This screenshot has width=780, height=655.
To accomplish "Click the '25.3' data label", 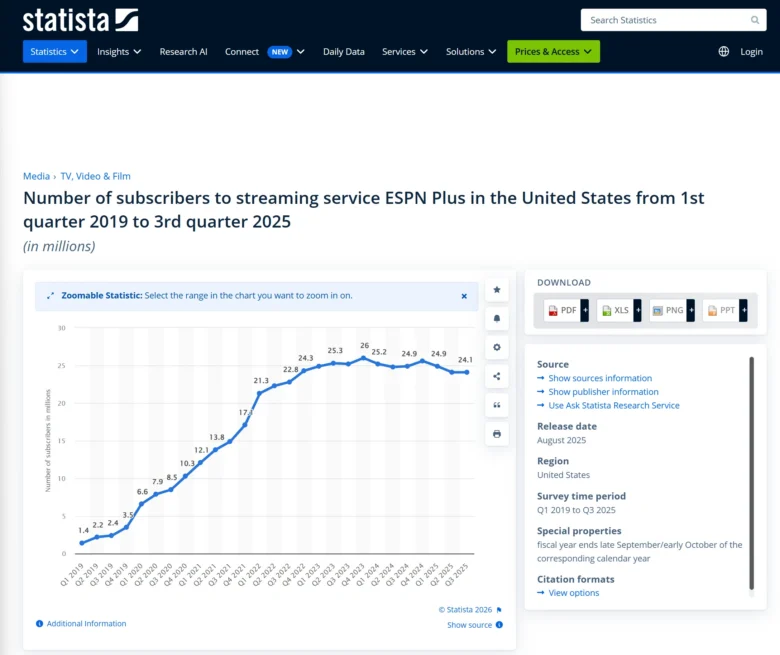I will coord(335,351).
